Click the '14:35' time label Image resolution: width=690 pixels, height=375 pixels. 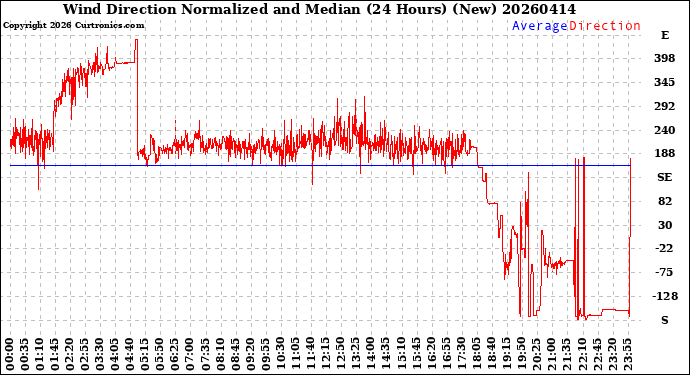click(x=385, y=355)
